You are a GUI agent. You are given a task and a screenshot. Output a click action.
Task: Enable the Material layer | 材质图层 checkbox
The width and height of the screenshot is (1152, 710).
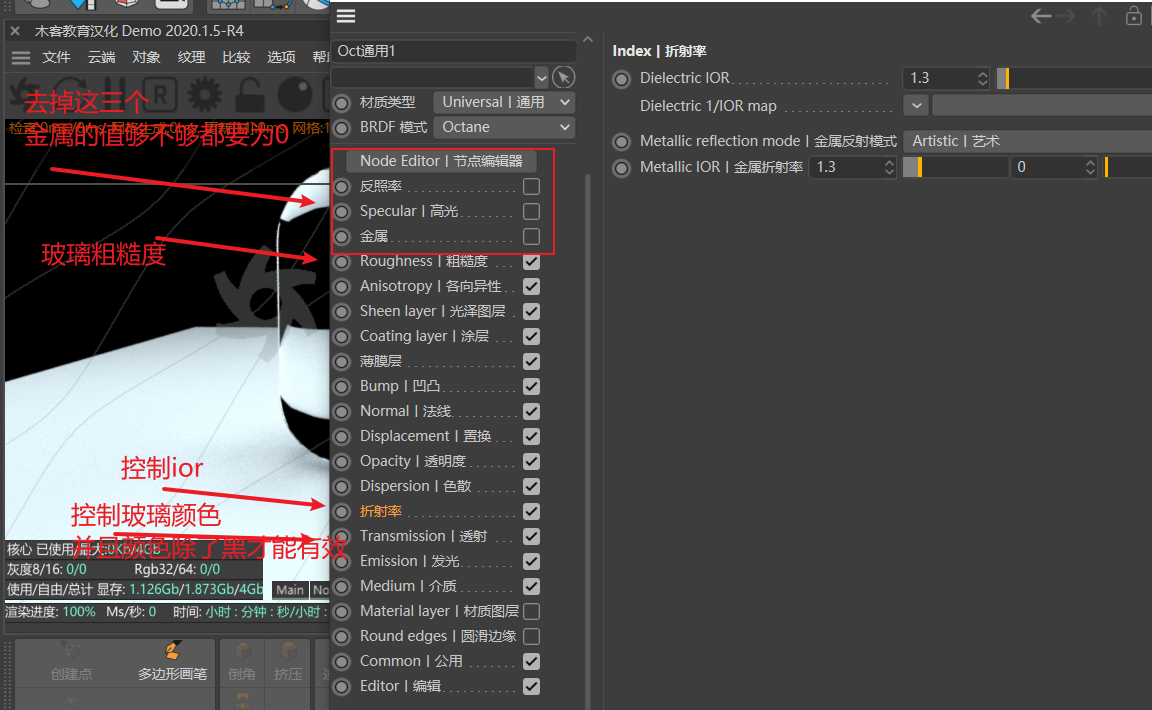coord(531,612)
